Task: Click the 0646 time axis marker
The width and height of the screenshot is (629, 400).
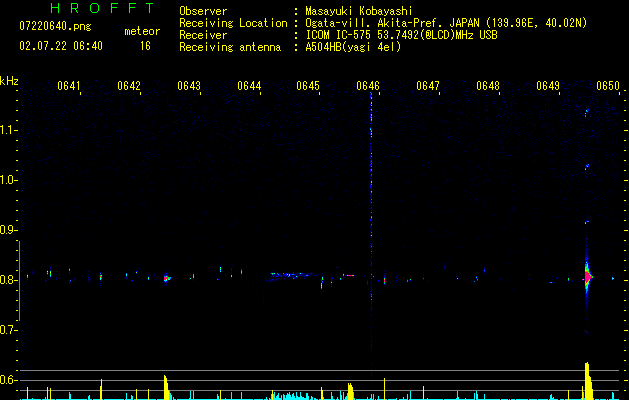Action: pyautogui.click(x=368, y=86)
